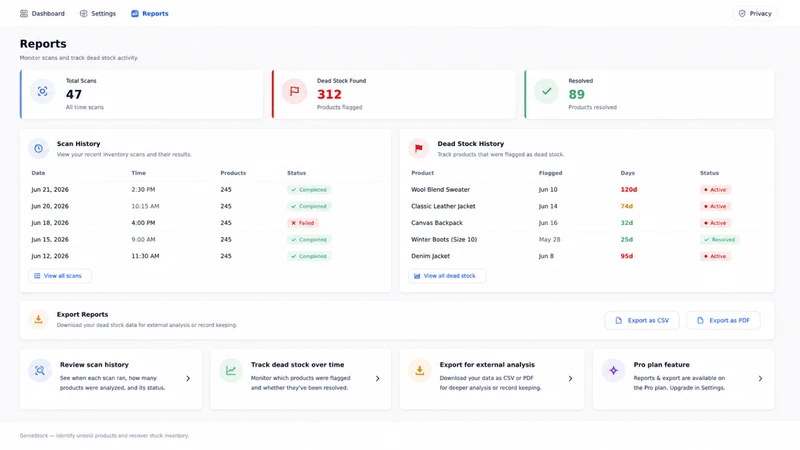Click the Export Reports download icon
800x450 pixels.
pyautogui.click(x=38, y=319)
